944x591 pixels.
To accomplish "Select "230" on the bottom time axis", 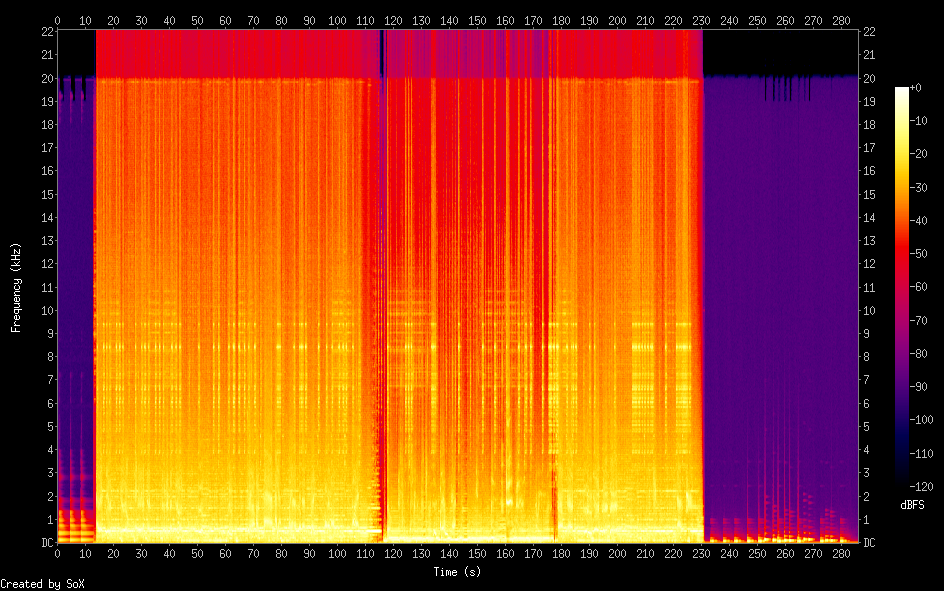I will pos(701,554).
